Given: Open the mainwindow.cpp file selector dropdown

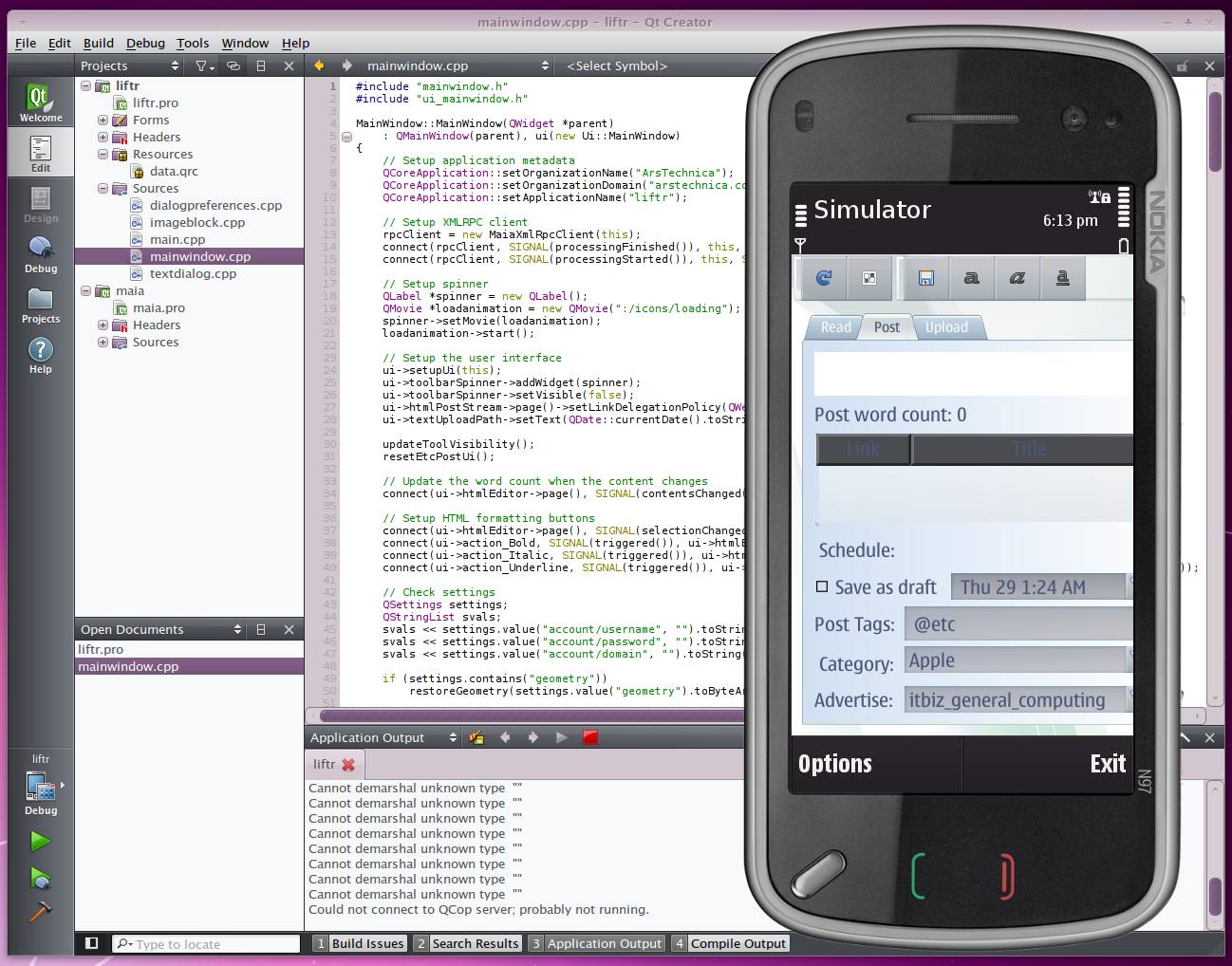Looking at the screenshot, I should (457, 65).
